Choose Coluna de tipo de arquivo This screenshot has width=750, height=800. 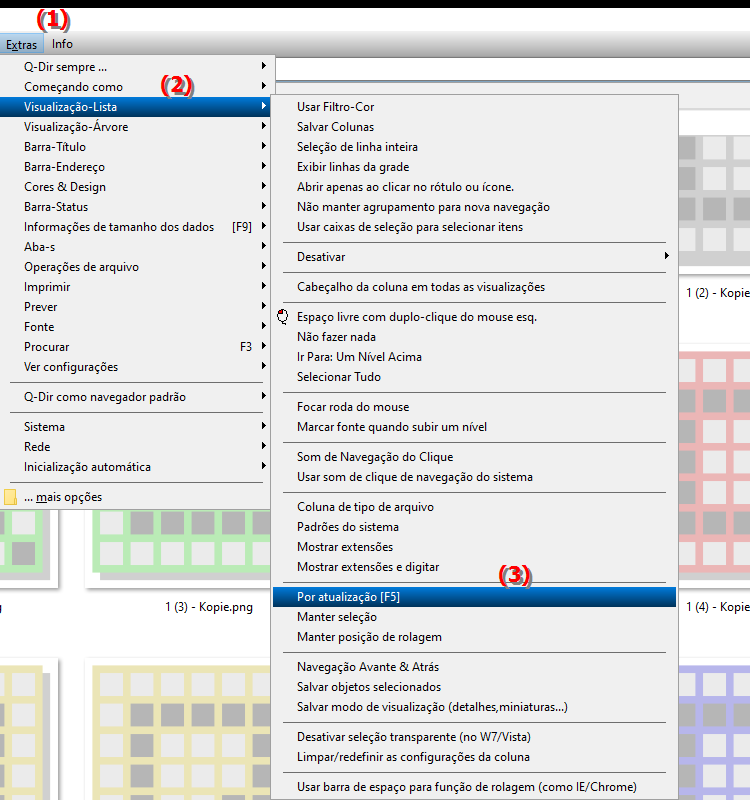(474, 507)
